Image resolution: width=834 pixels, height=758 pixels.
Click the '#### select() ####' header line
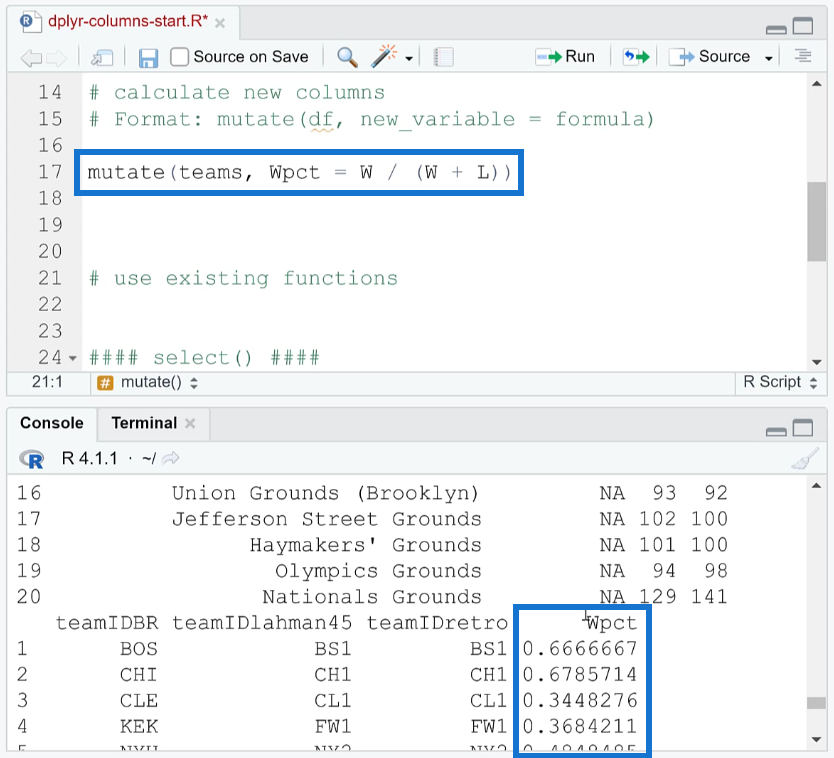coord(204,357)
